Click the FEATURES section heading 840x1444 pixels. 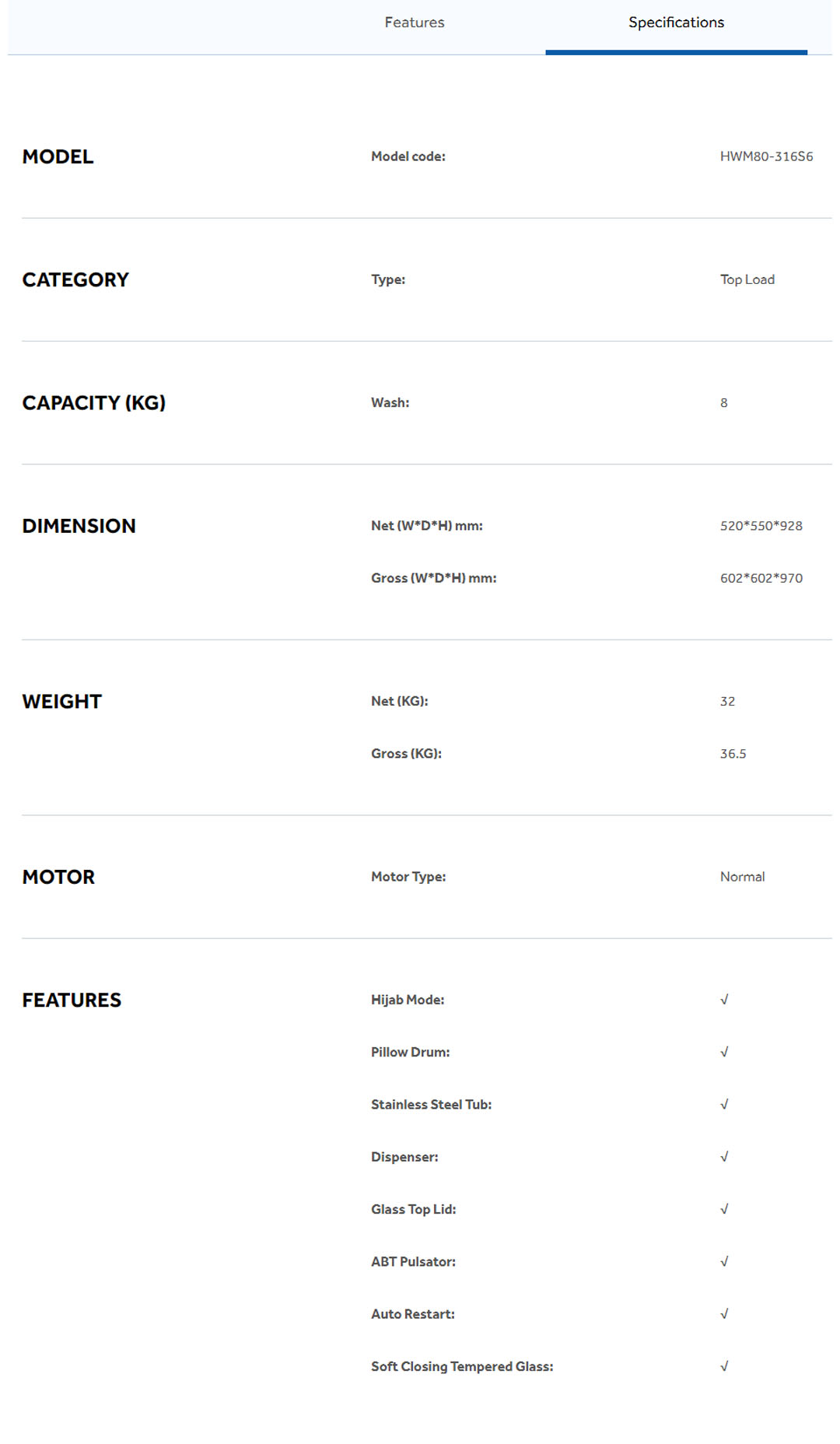[72, 1001]
